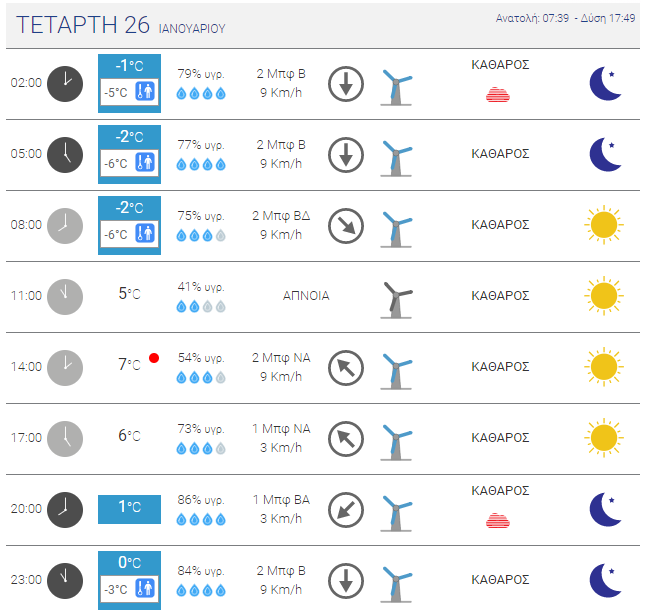Click the southeast wind arrow at 14:00
The width and height of the screenshot is (645, 614).
pos(346,368)
